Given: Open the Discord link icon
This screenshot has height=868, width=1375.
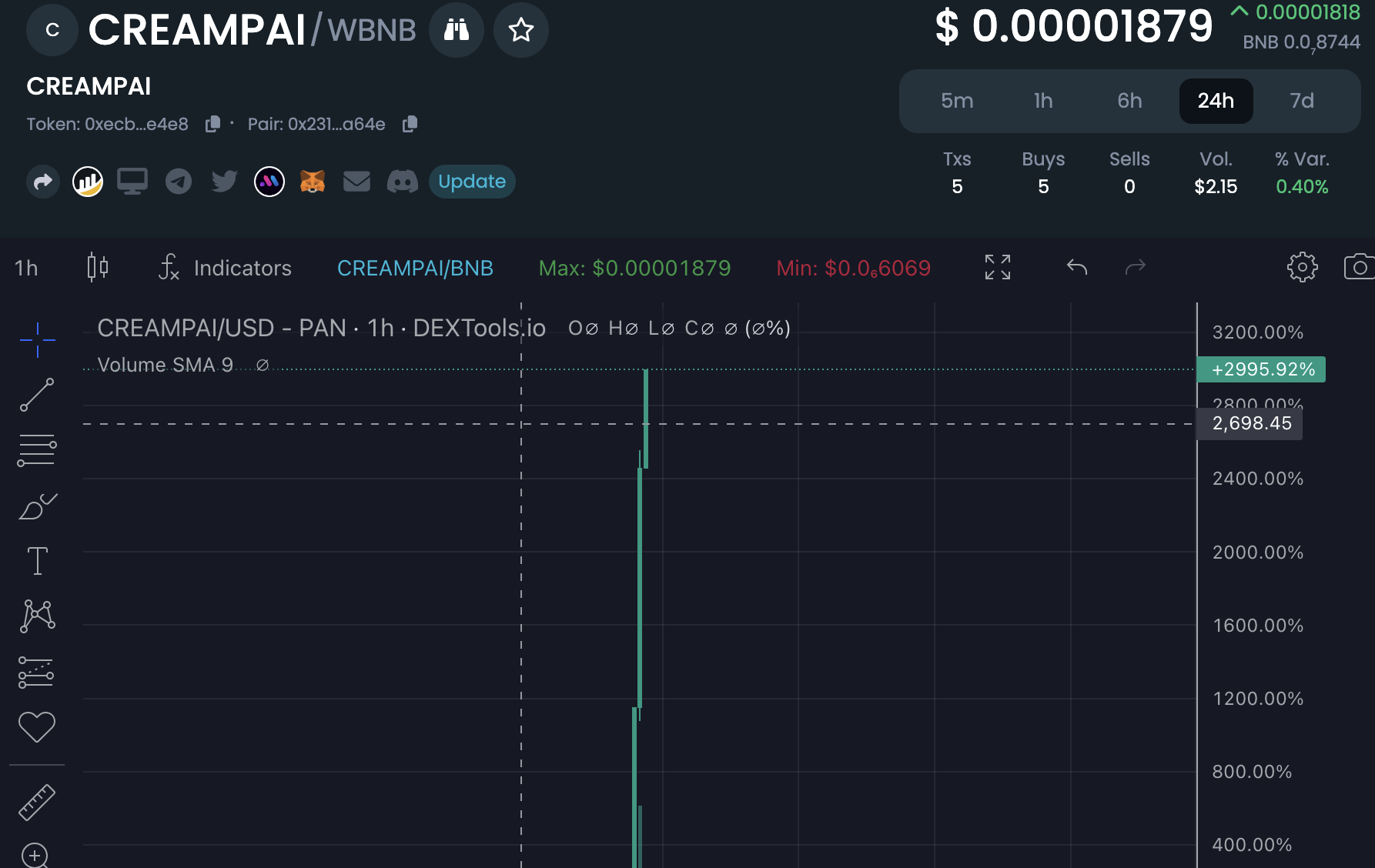Looking at the screenshot, I should [402, 182].
